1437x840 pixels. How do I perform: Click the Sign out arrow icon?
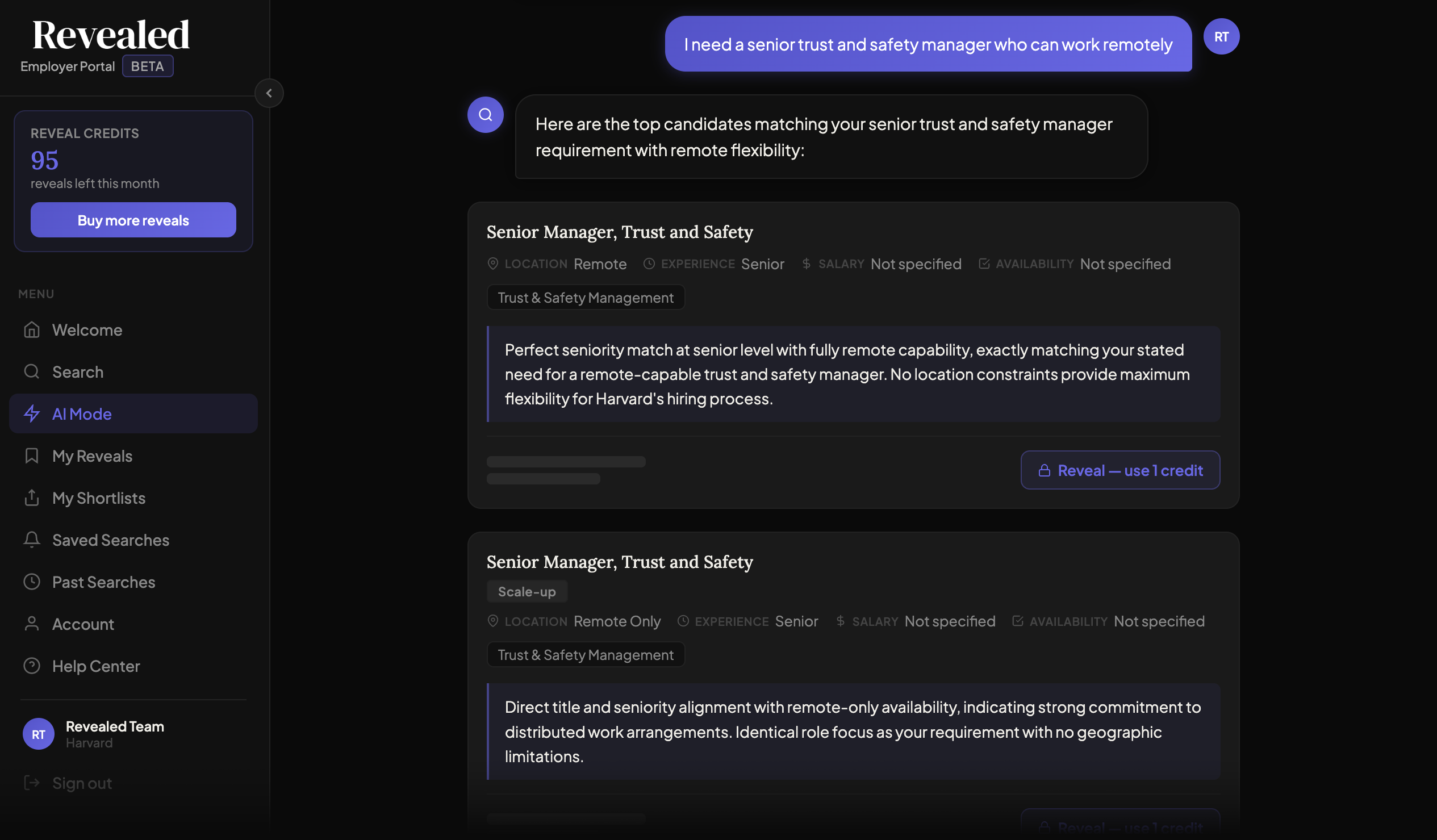pyautogui.click(x=32, y=783)
